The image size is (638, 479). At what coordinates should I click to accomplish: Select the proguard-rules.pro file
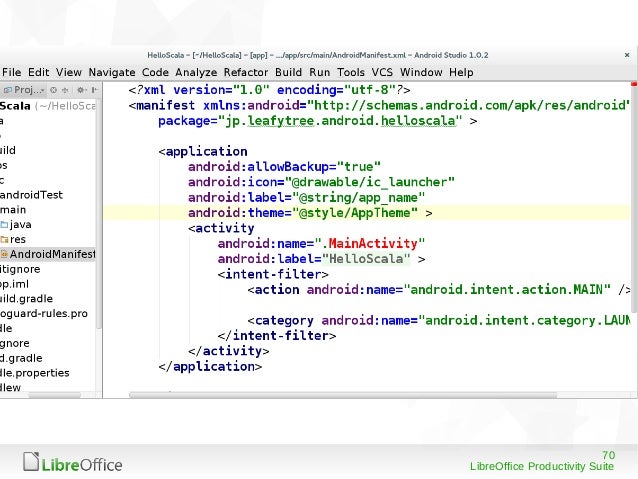pos(44,313)
